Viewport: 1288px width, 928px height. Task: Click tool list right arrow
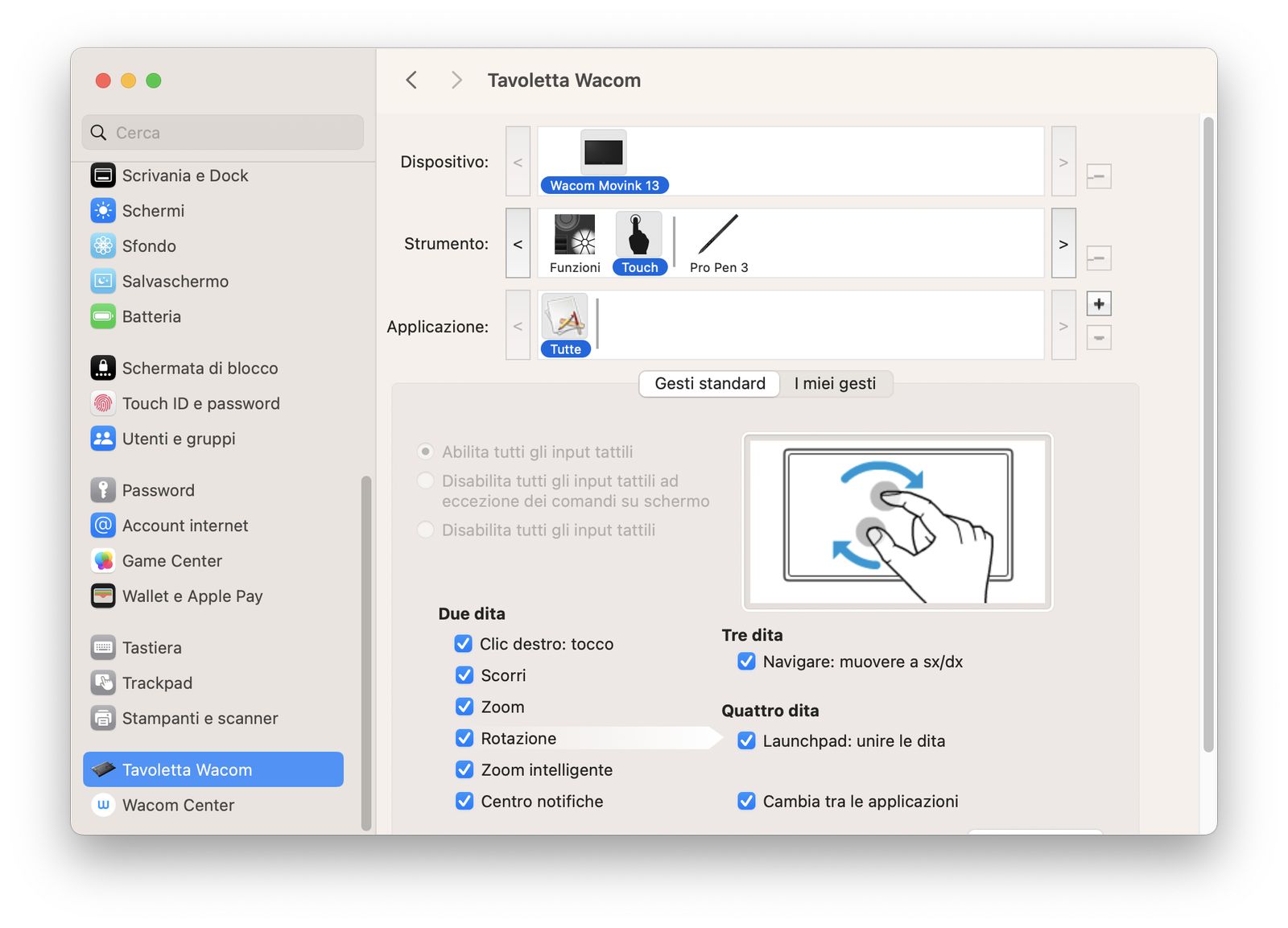point(1063,244)
